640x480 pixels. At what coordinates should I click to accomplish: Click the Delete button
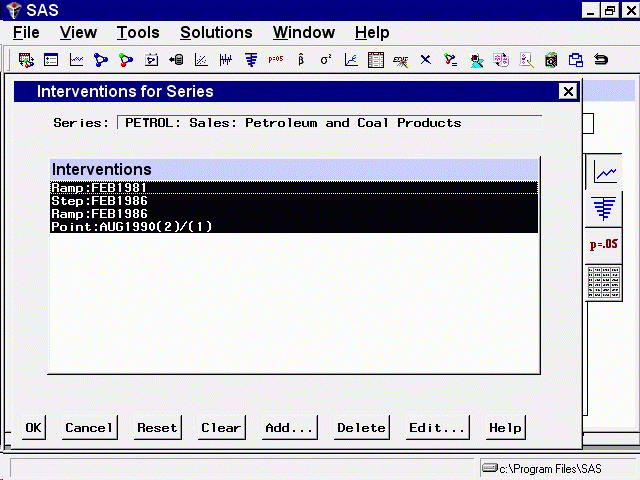coord(362,427)
